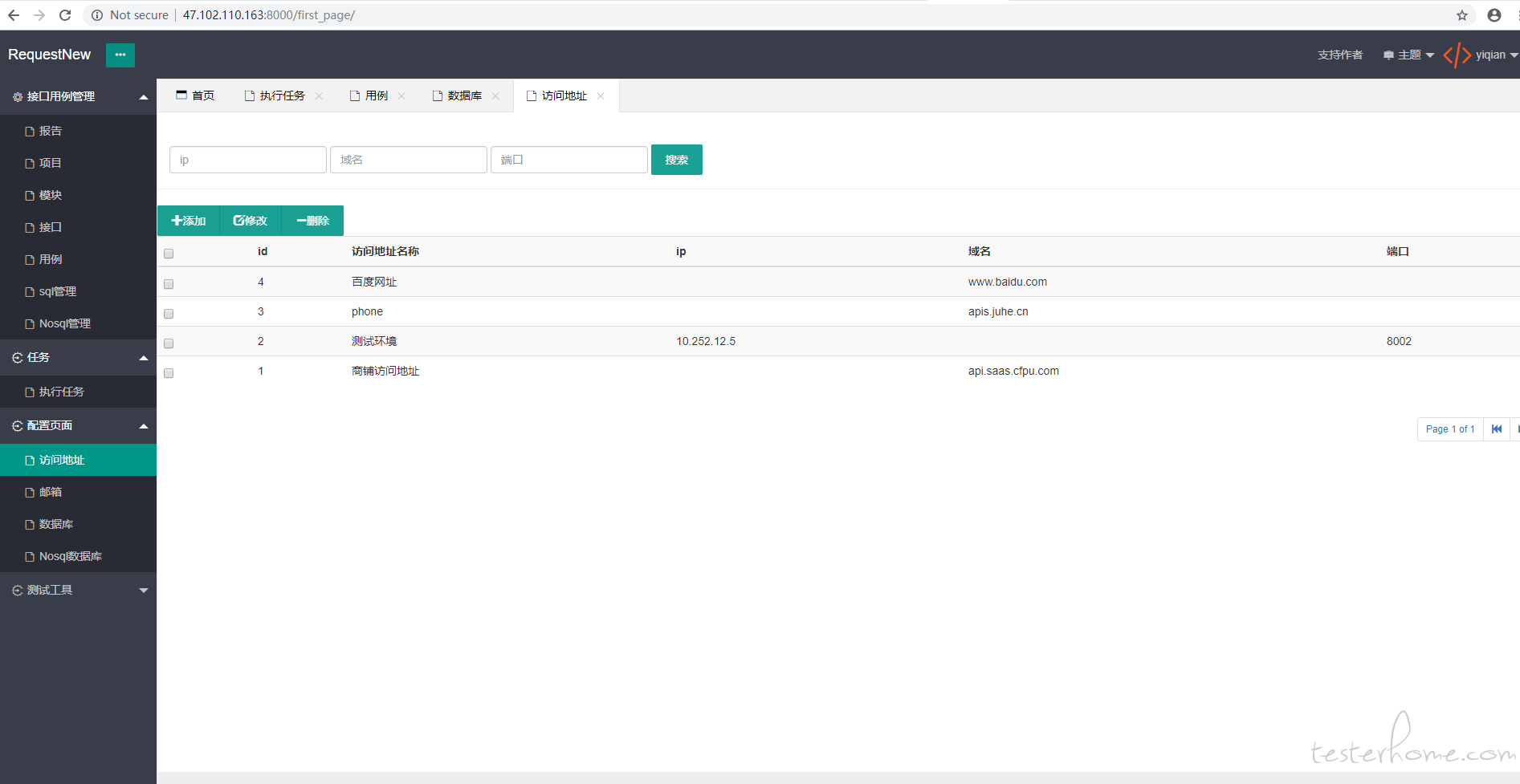Click the gear icon beside 接口用例管理

click(18, 97)
